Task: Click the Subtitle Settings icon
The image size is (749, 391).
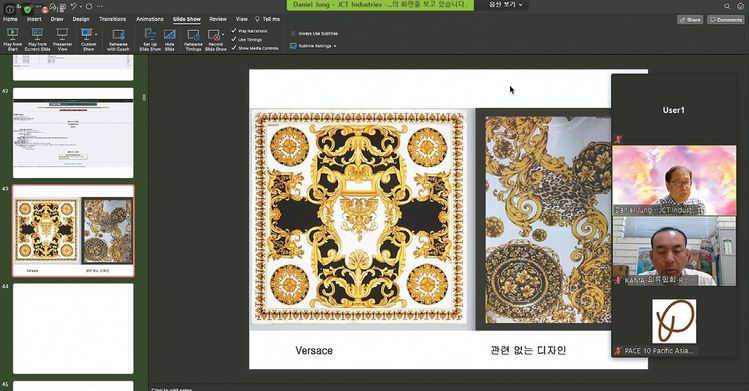Action: 293,46
